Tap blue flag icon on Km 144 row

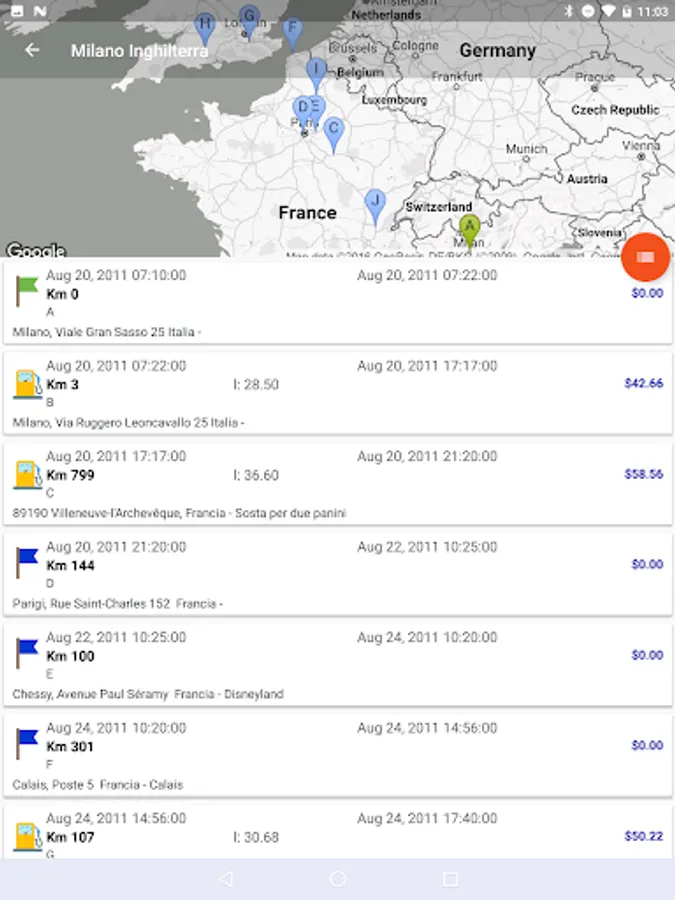pyautogui.click(x=26, y=562)
